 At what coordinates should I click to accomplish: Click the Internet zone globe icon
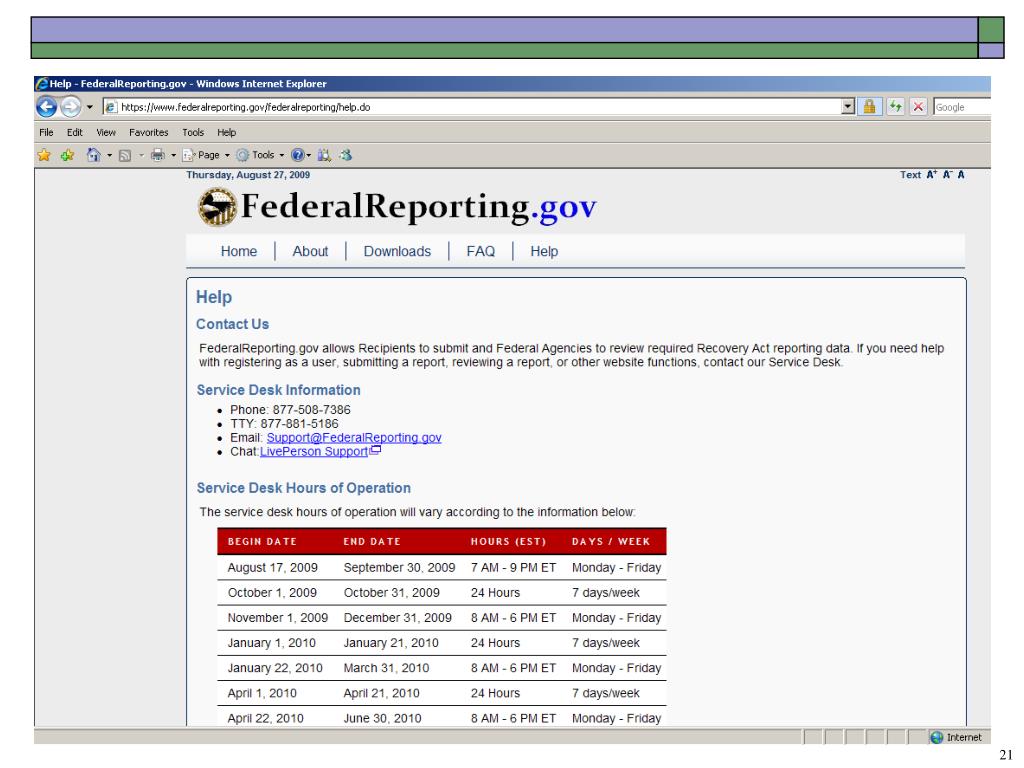point(936,737)
